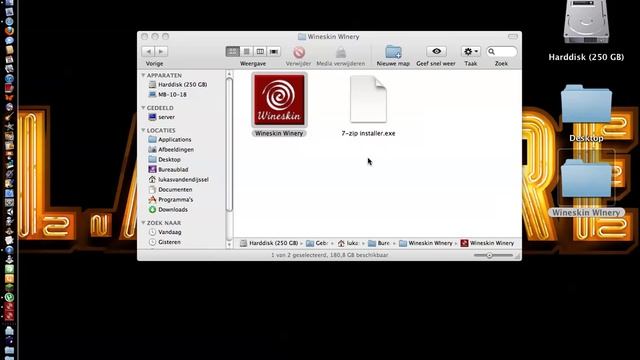
Task: Open the Taak gear dropdown
Action: pos(471,51)
